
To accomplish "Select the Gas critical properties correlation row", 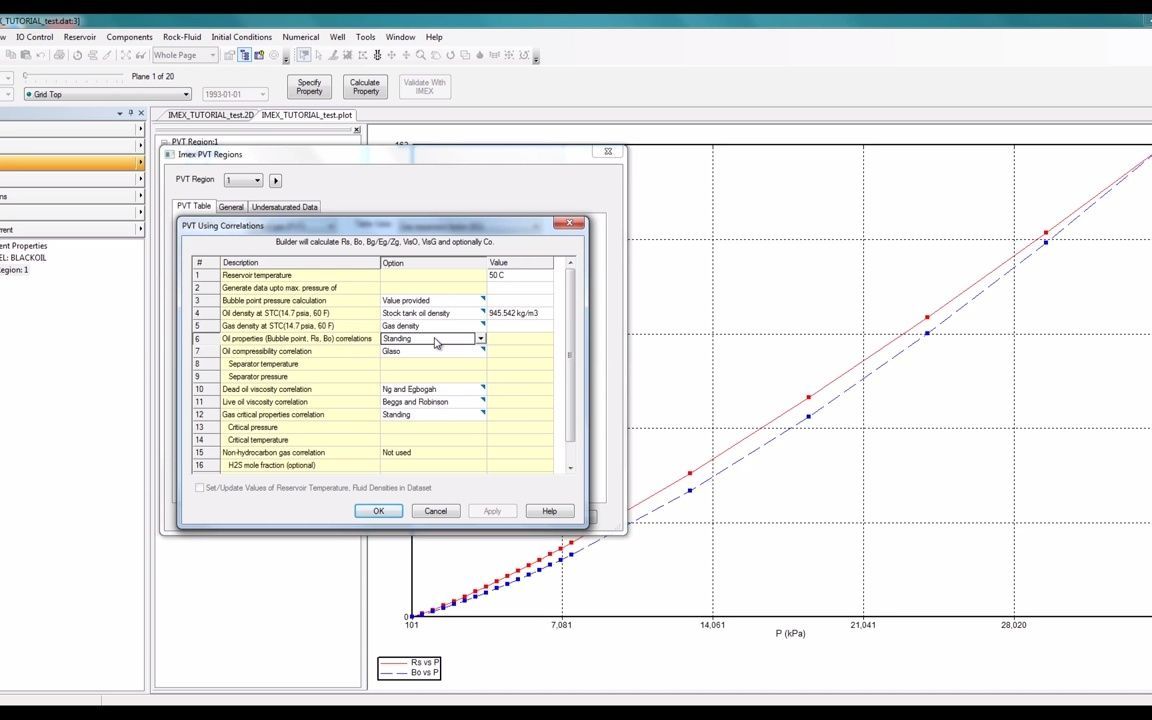I will click(372, 414).
